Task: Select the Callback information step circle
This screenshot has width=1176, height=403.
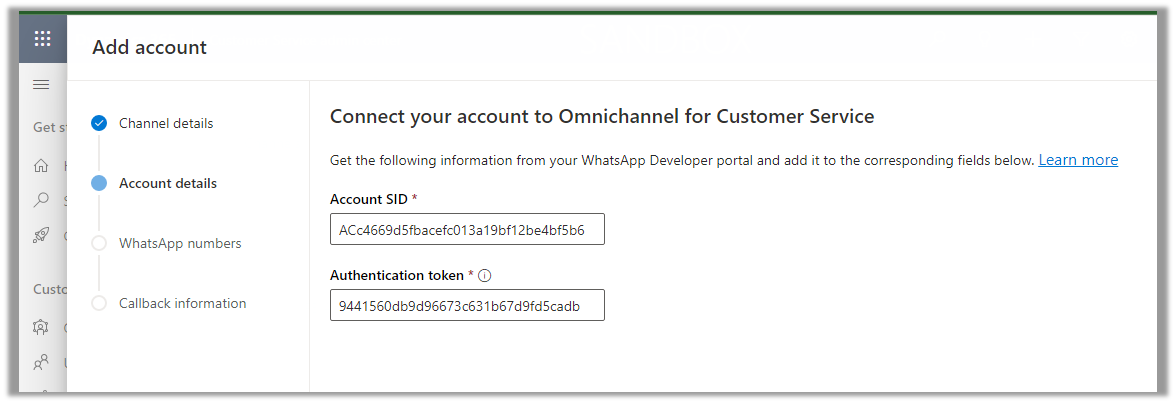Action: pos(98,303)
